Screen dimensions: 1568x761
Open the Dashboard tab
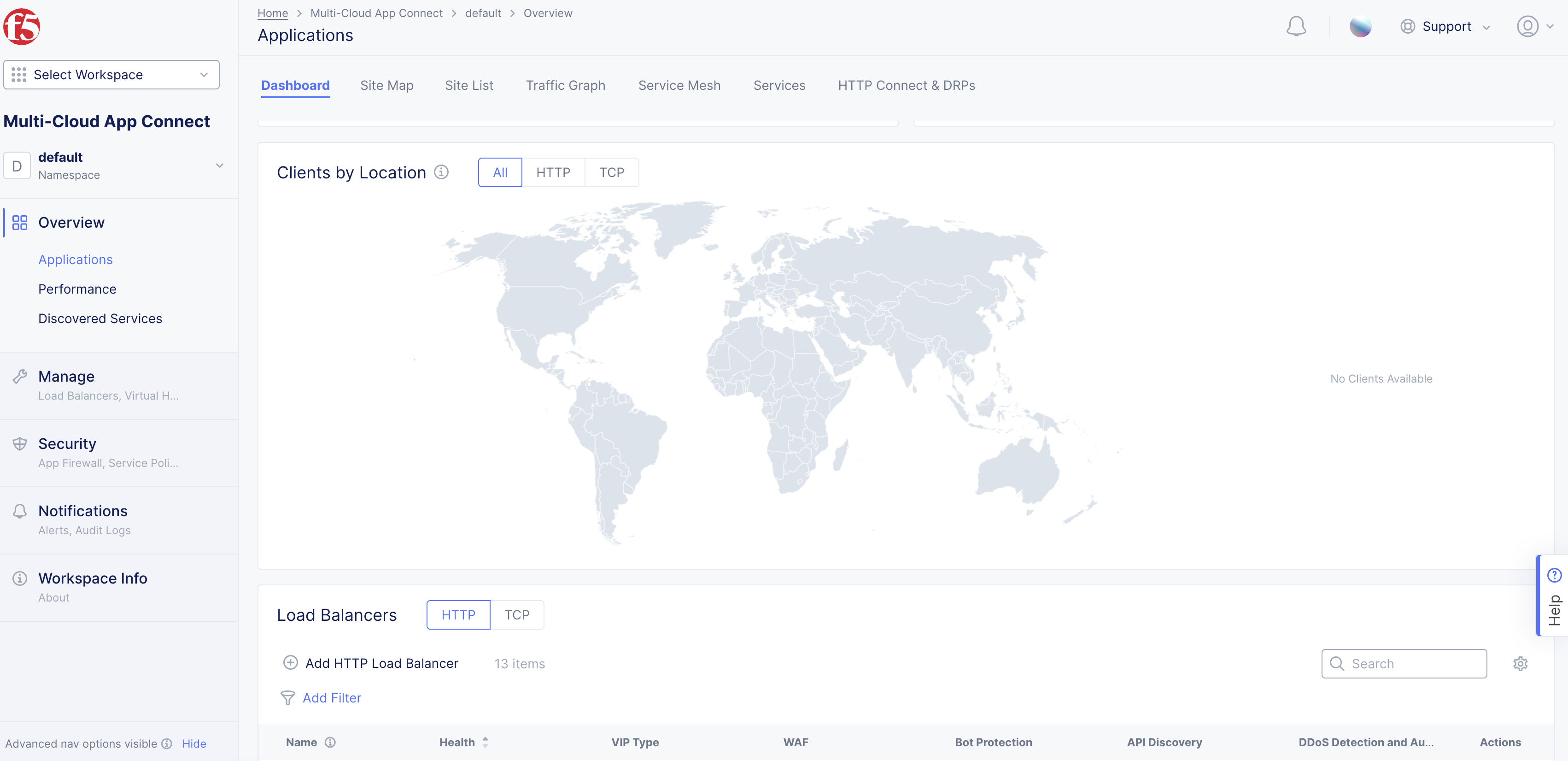point(295,85)
